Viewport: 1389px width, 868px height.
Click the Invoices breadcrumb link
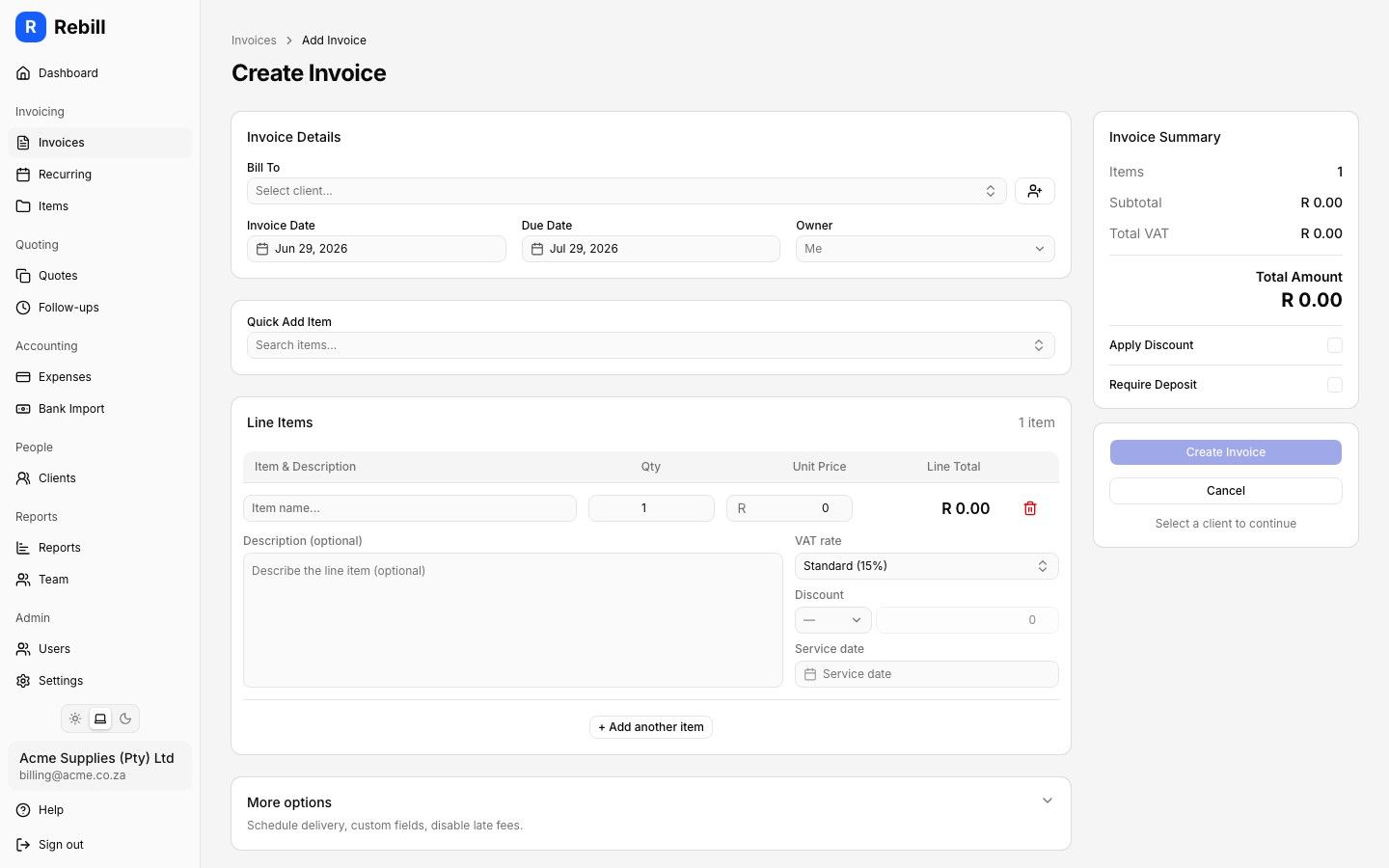point(254,41)
